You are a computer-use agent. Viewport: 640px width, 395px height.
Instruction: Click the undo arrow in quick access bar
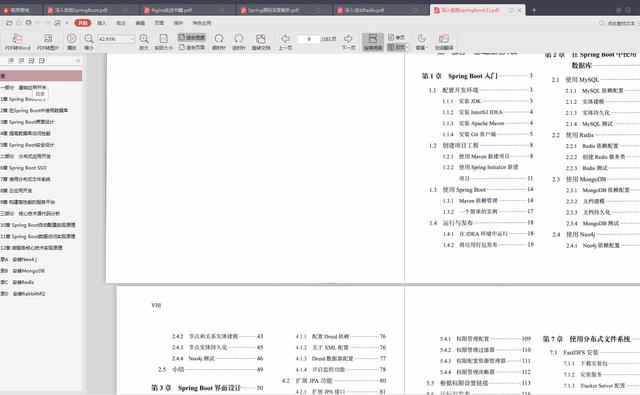click(38, 23)
